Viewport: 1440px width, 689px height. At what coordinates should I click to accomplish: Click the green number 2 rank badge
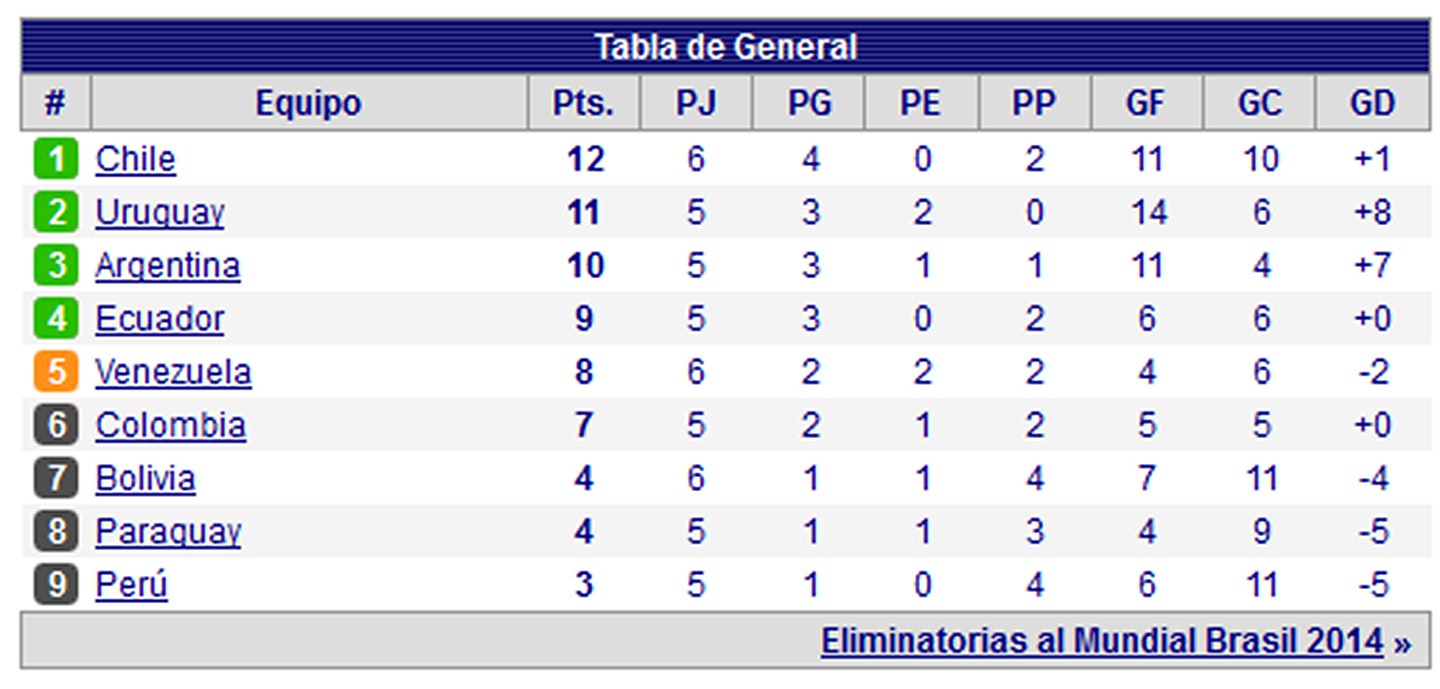[56, 213]
